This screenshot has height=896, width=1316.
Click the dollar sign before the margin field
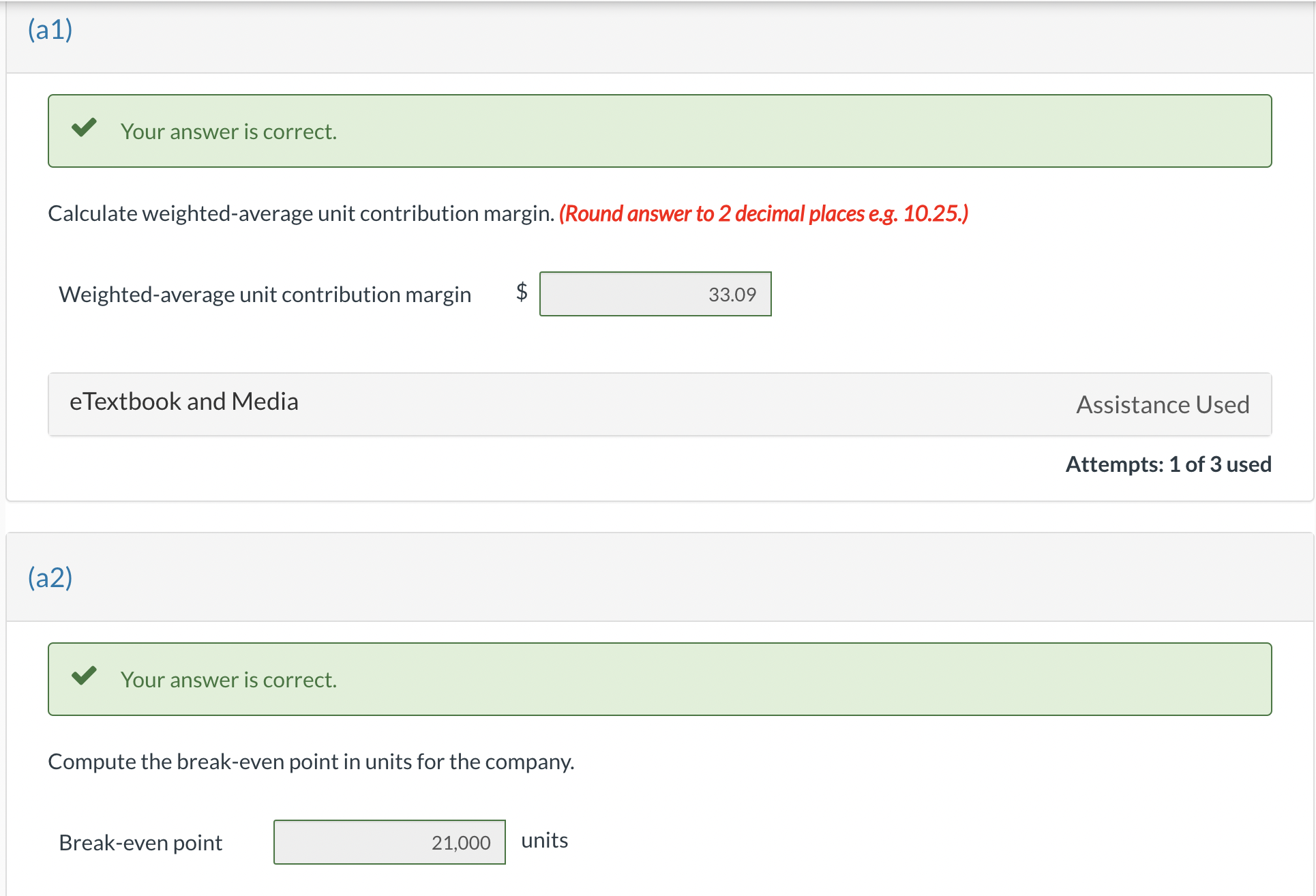[522, 293]
